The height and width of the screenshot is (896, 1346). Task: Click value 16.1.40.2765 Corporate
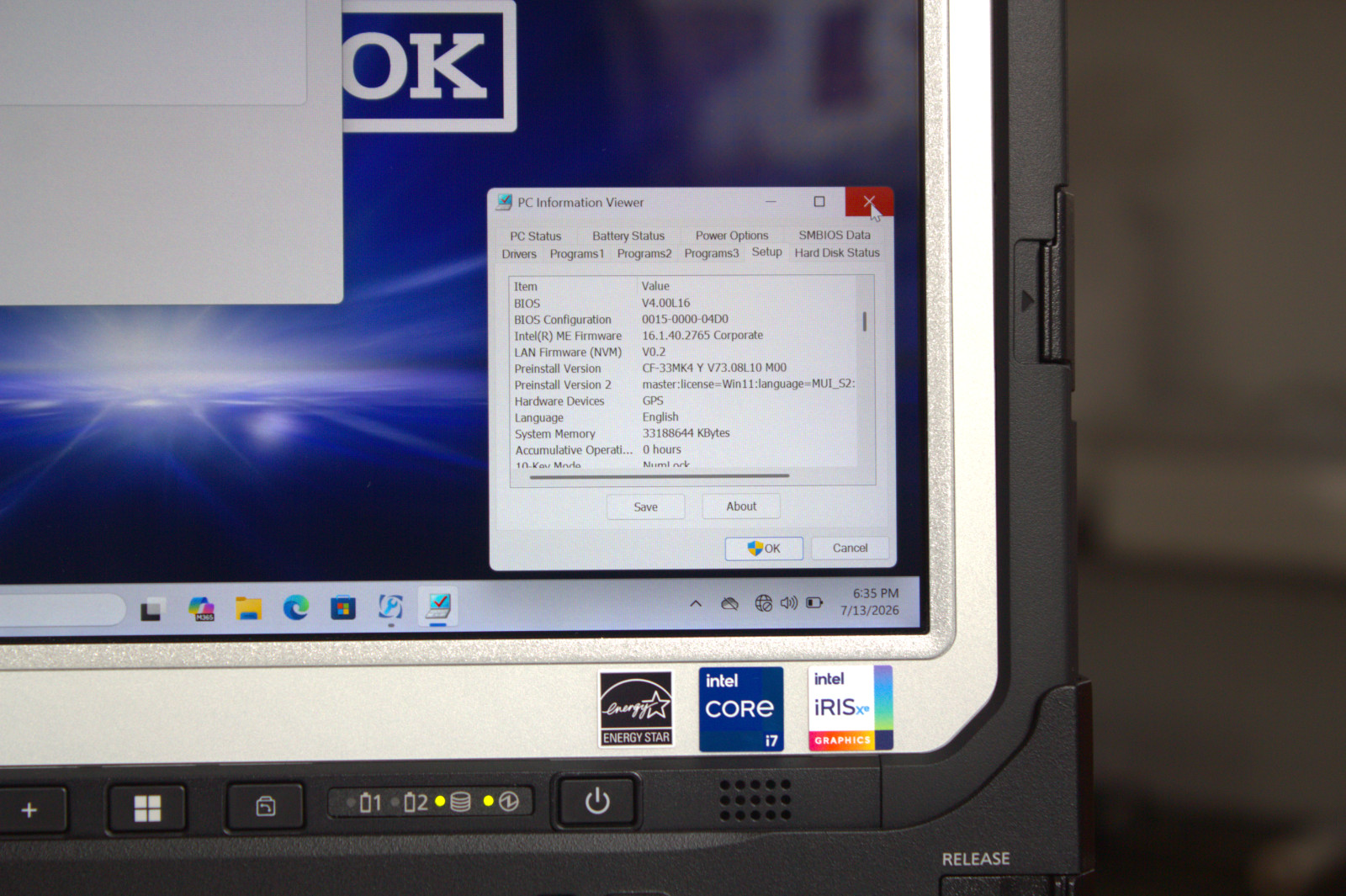(702, 335)
